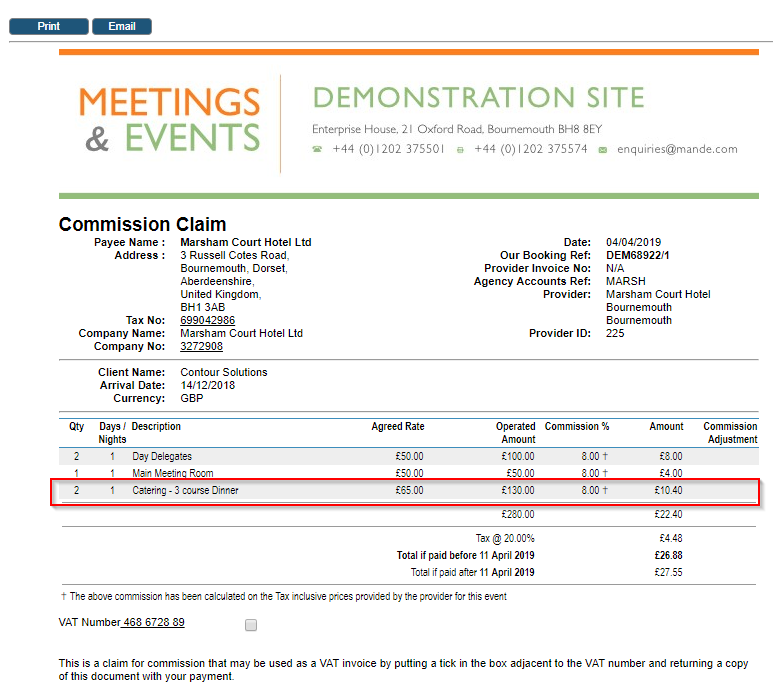
Task: Click client name Contour Solutions
Action: point(224,372)
